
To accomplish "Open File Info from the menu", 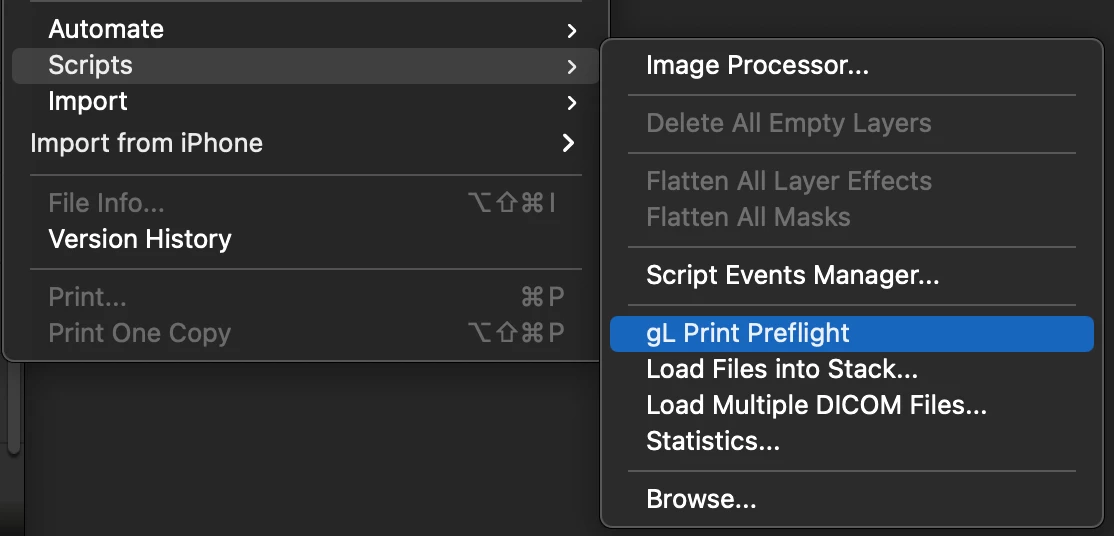I will click(106, 204).
